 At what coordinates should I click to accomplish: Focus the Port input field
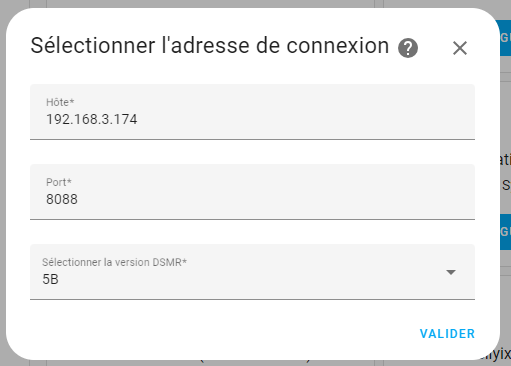(252, 192)
